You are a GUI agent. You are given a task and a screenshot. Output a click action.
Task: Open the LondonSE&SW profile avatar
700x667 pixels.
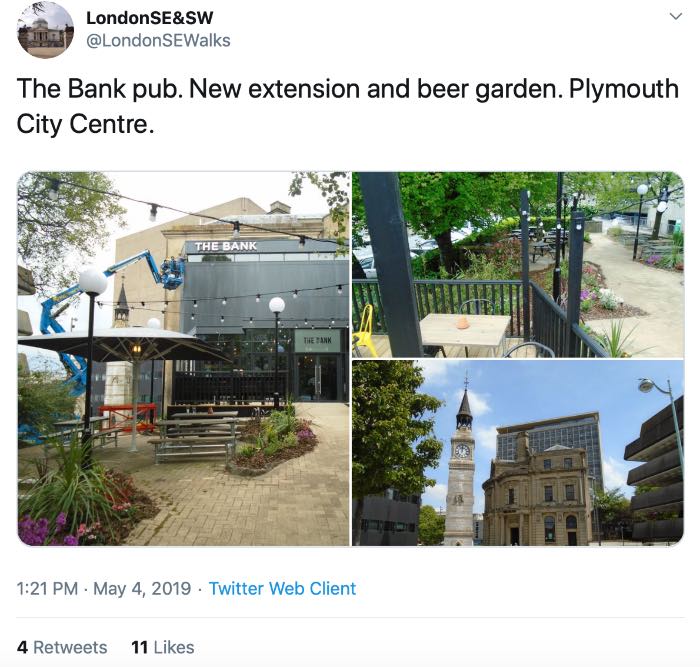coord(45,30)
